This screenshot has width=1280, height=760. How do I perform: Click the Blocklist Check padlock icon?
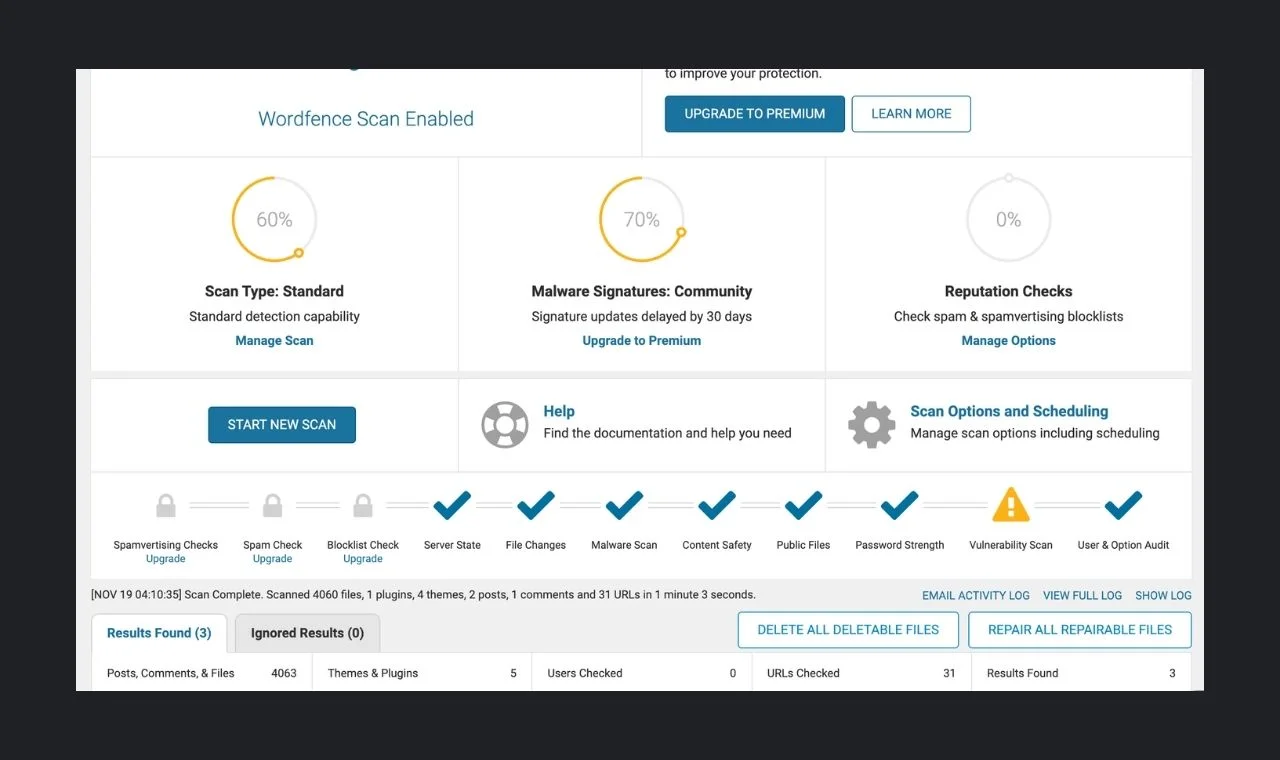tap(363, 506)
